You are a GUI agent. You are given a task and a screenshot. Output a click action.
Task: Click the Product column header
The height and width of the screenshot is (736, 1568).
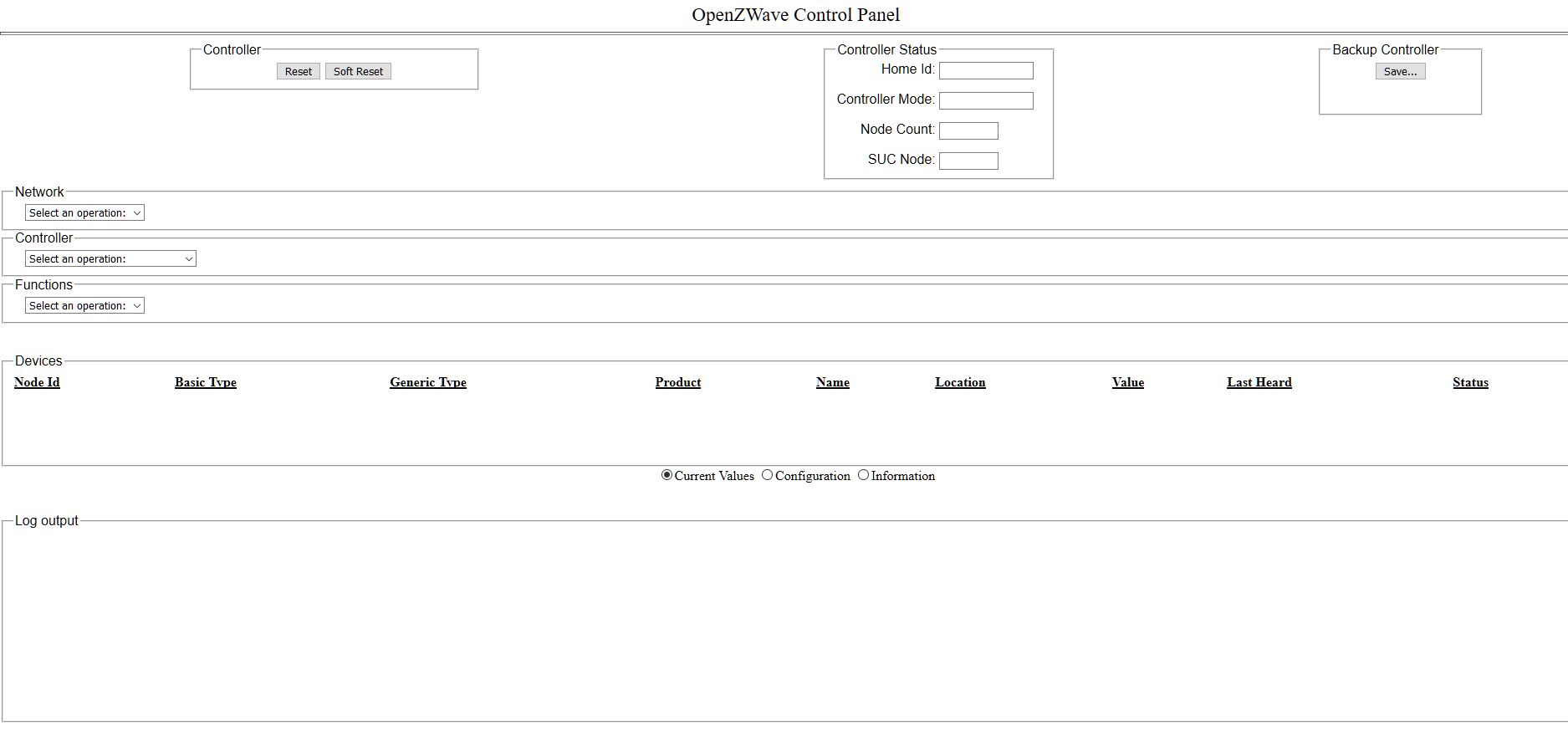678,382
